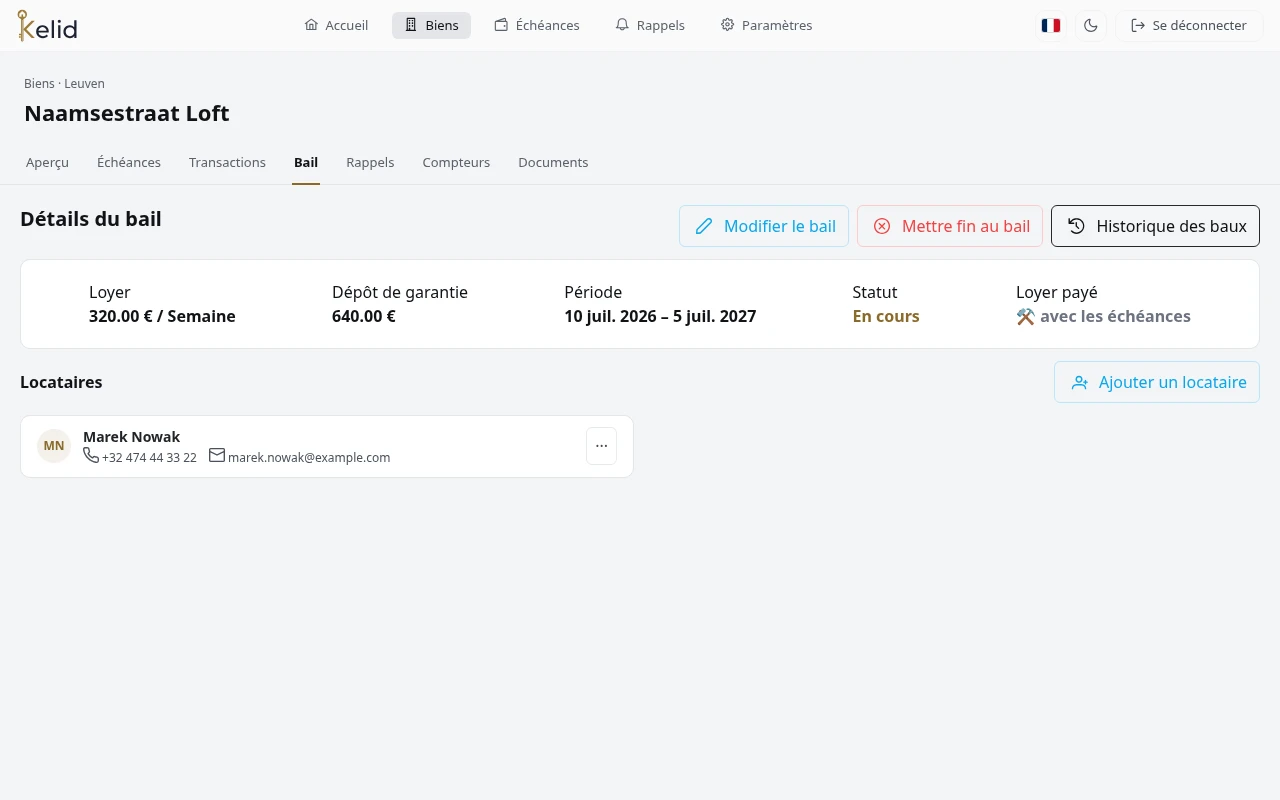Click the rent value 320.00 € / Semaine
Screen dimensions: 1280x800
(x=162, y=317)
